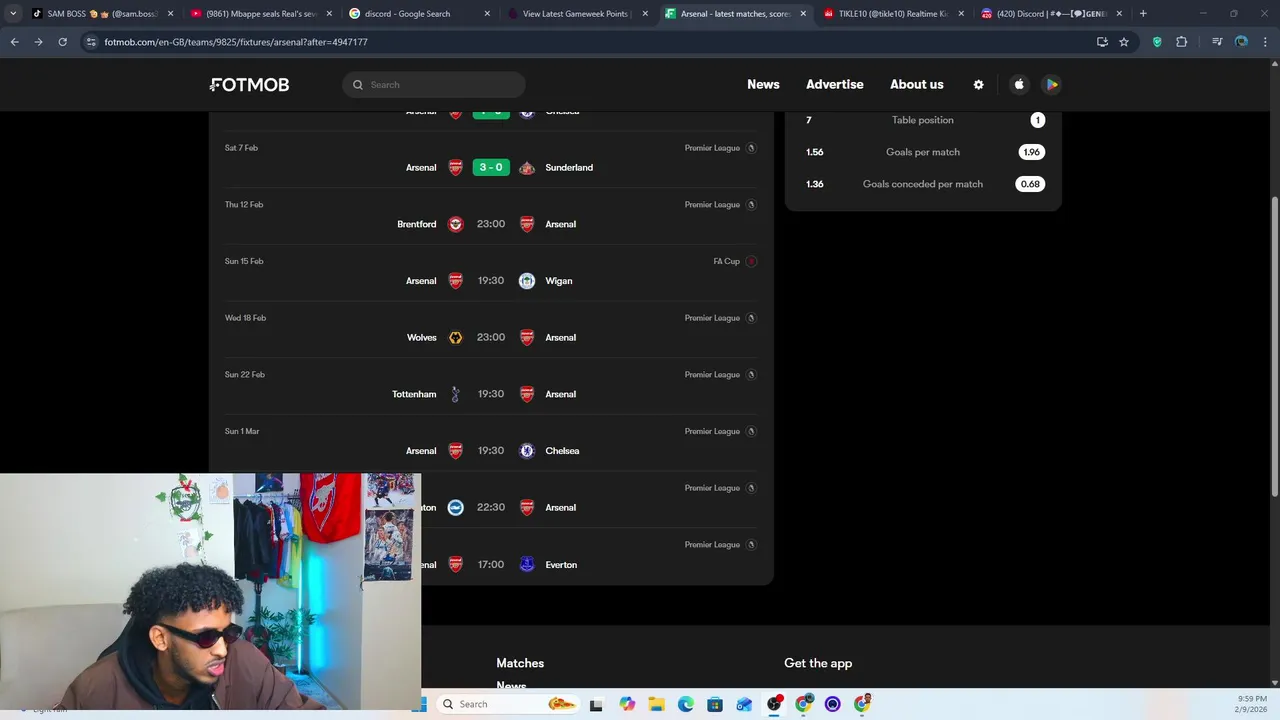Open the Arsenal 3 - 0 Sunderland match
The image size is (1280, 720).
click(x=491, y=159)
